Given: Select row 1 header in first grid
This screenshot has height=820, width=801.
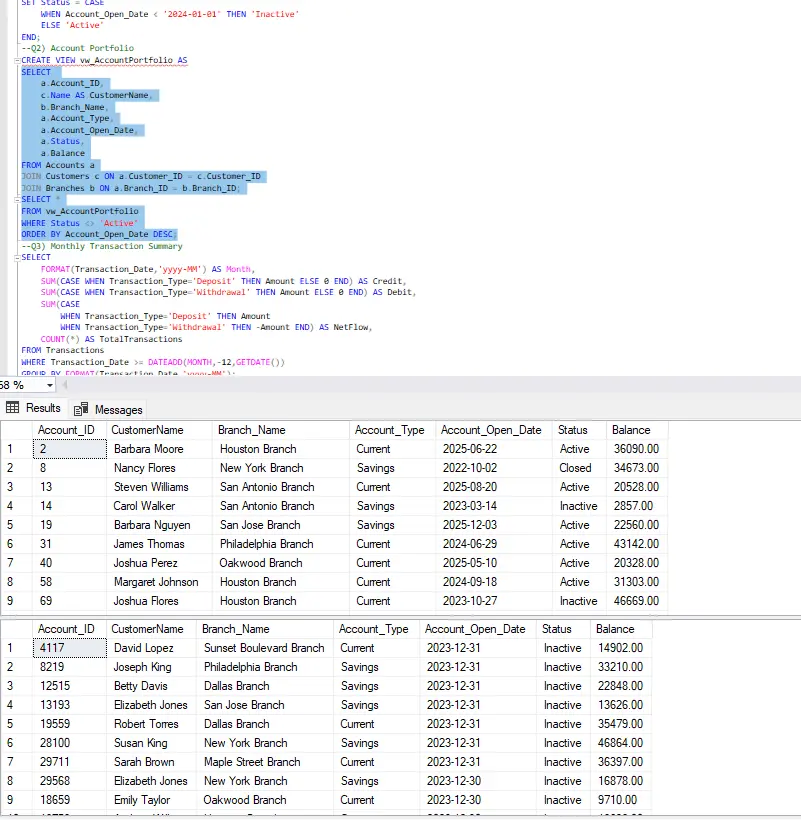Looking at the screenshot, I should pyautogui.click(x=17, y=449).
